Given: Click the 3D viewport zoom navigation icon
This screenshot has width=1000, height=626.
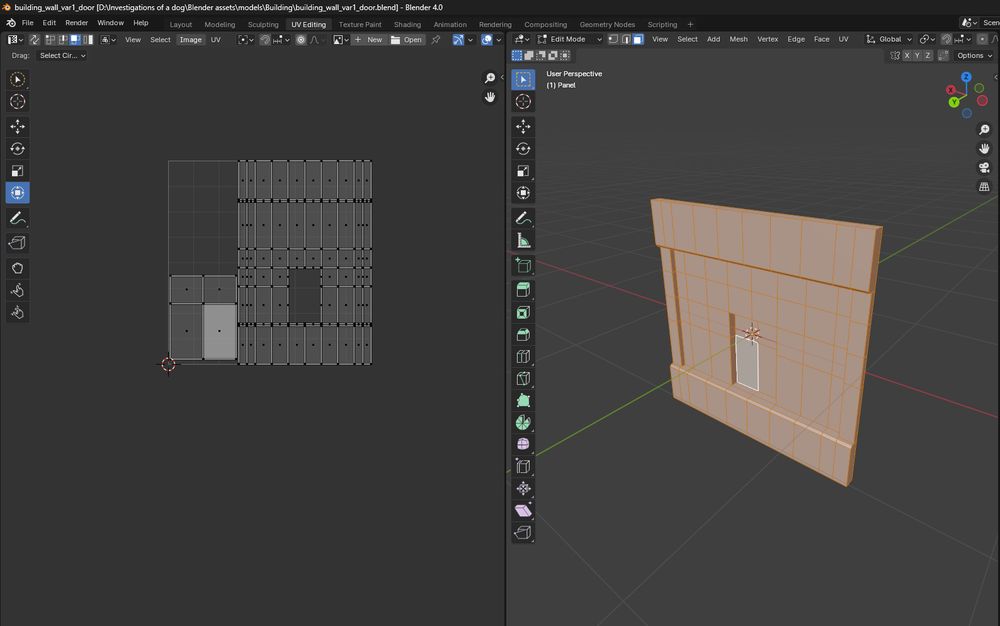Looking at the screenshot, I should pyautogui.click(x=984, y=129).
